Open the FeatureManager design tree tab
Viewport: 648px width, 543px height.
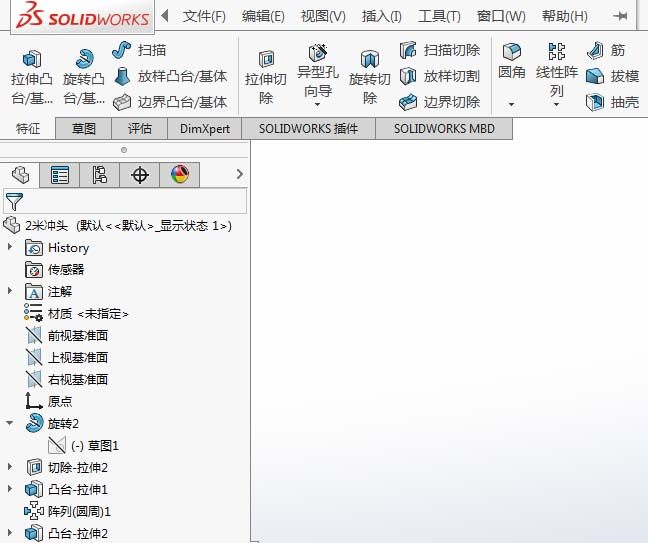[20, 175]
